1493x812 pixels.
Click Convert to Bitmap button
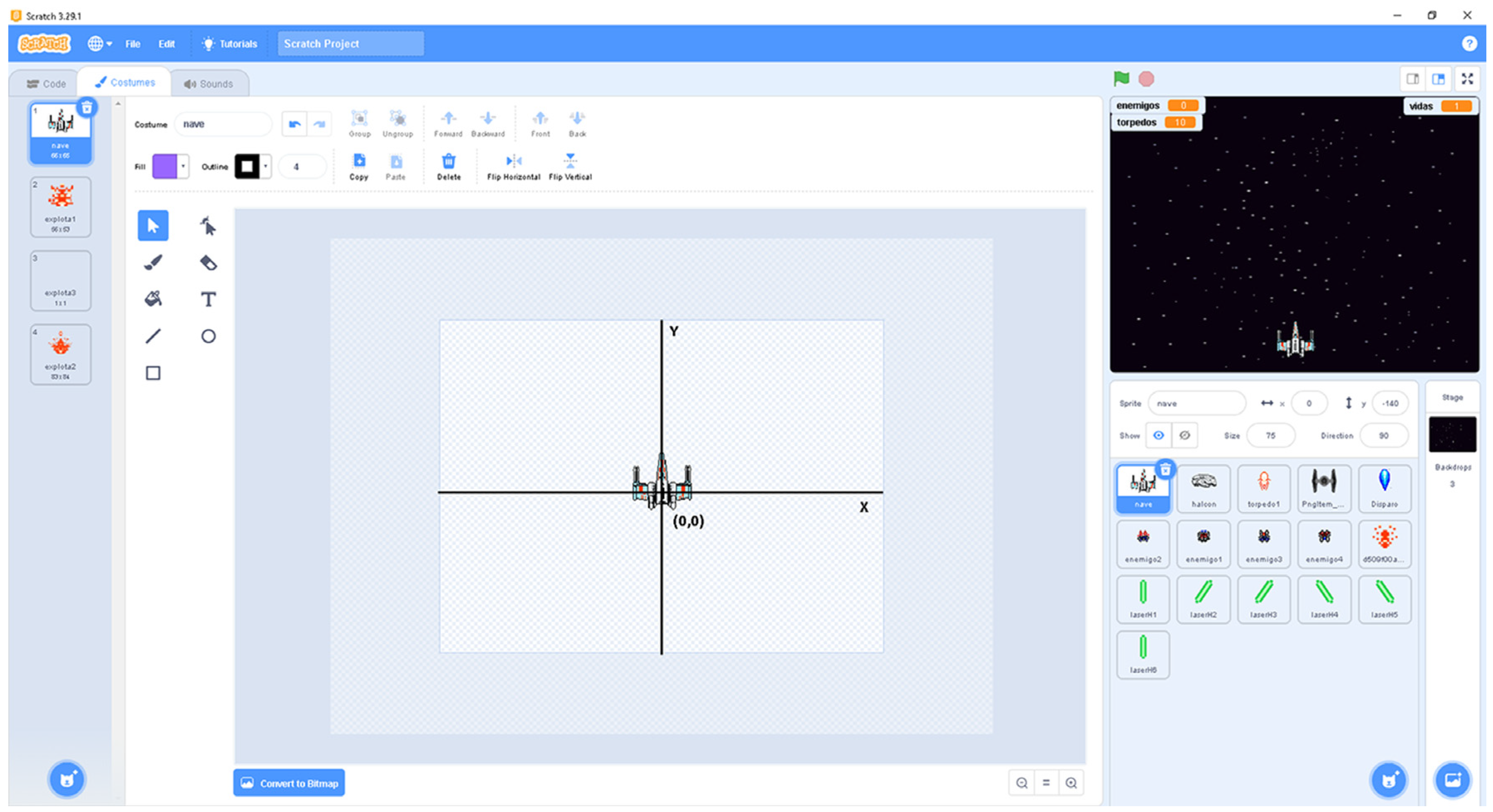[x=289, y=783]
